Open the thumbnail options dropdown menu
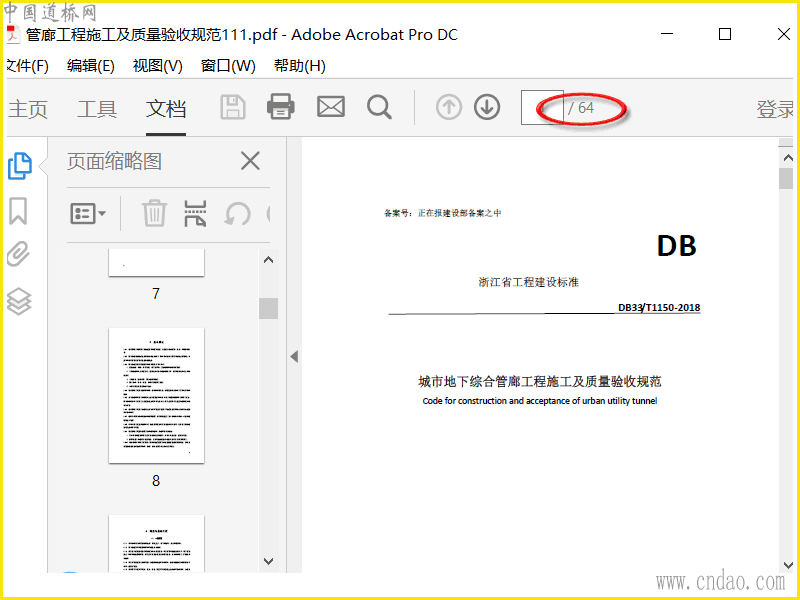This screenshot has height=600, width=800. [88, 213]
